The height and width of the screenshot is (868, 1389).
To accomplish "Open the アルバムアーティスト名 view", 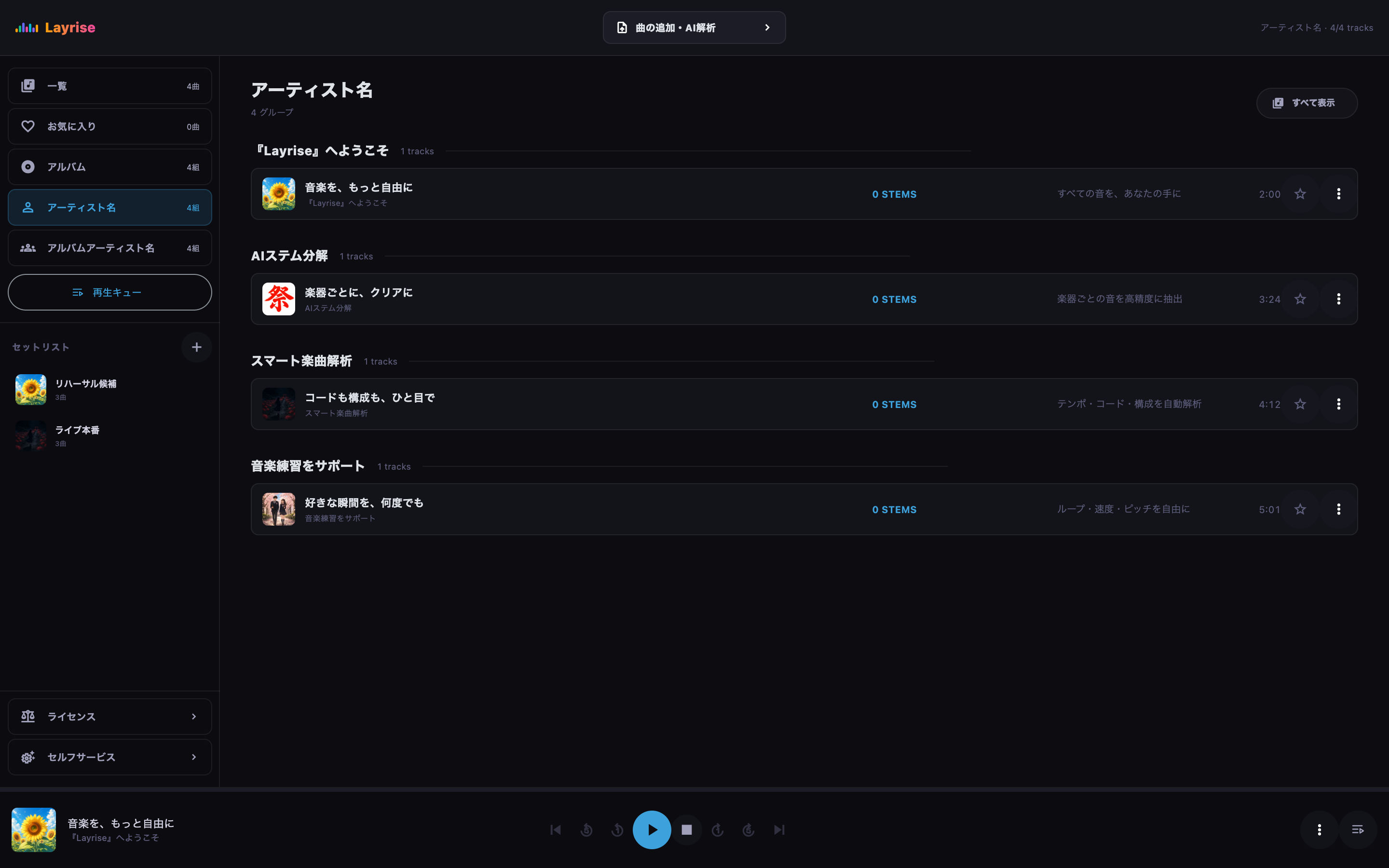I will pos(109,248).
